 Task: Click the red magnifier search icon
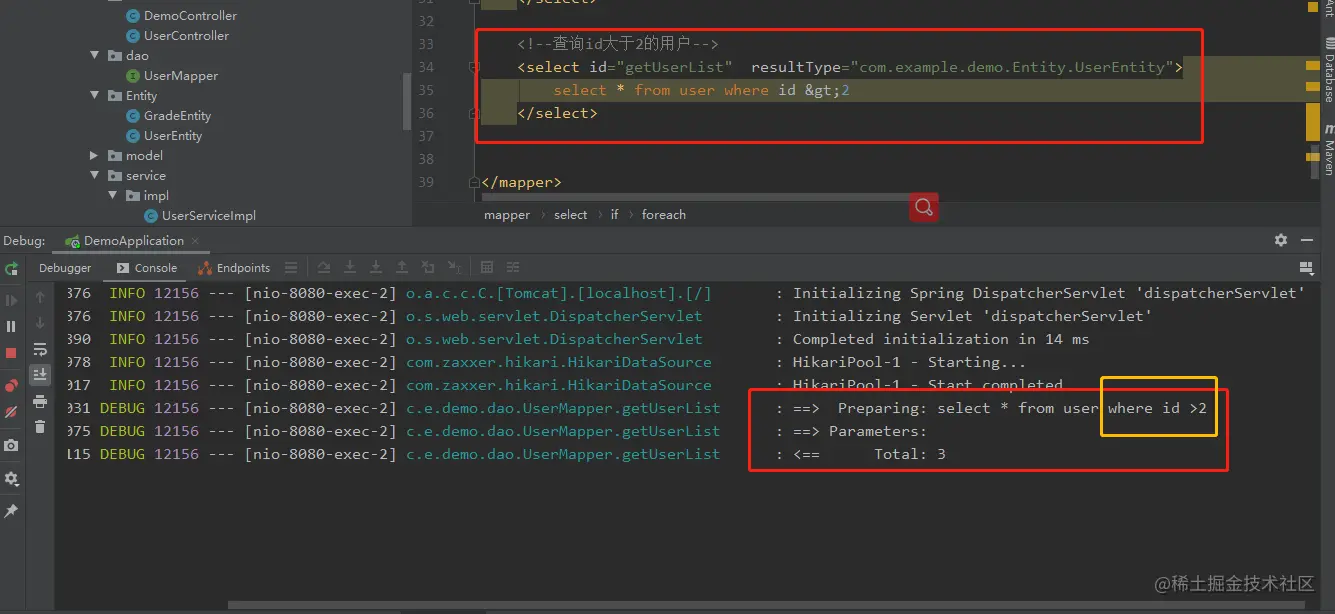(x=923, y=207)
